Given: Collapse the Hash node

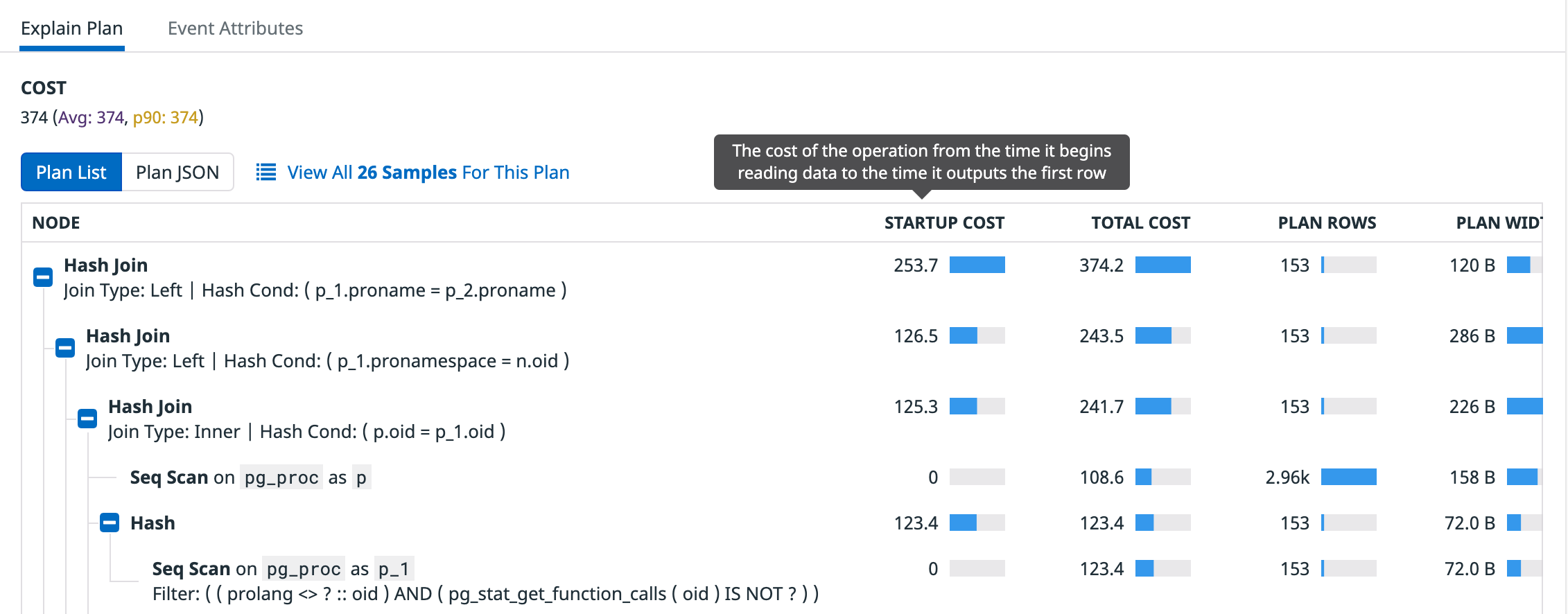Looking at the screenshot, I should coord(110,523).
